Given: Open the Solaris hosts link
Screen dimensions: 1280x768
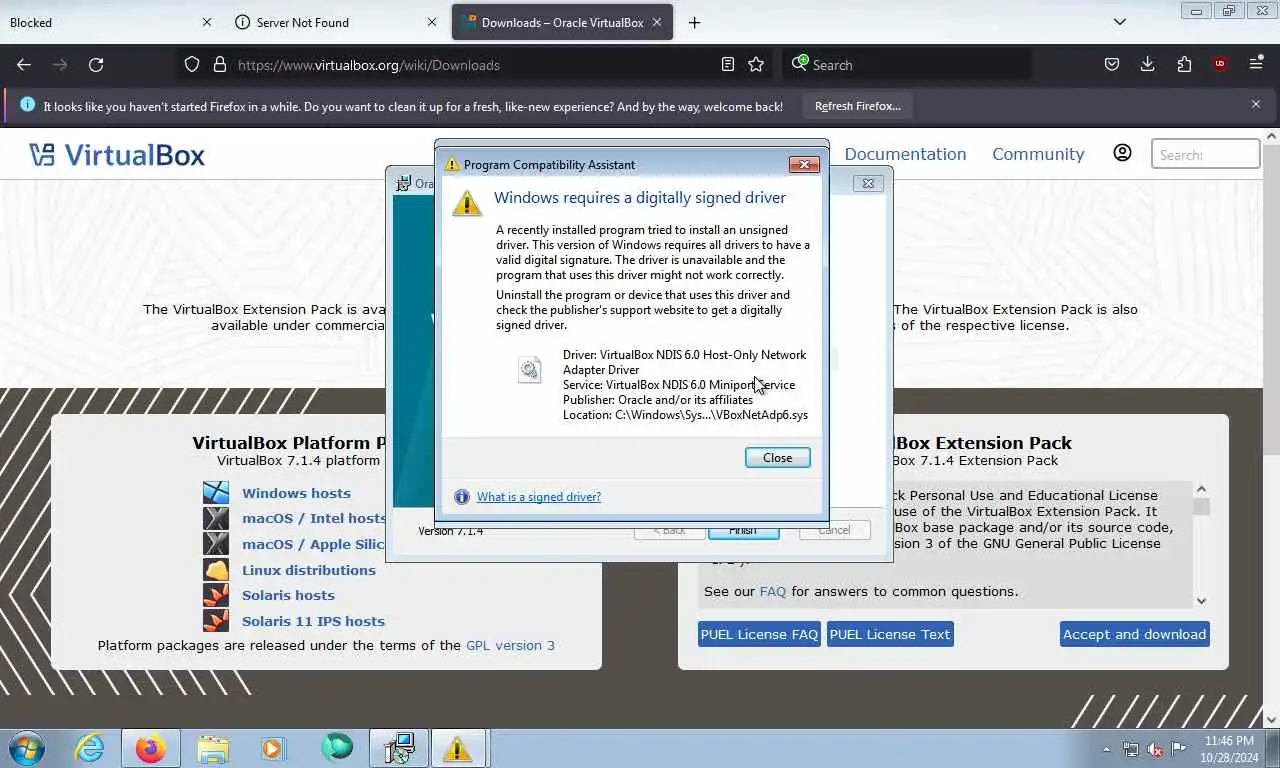Looking at the screenshot, I should 288,595.
